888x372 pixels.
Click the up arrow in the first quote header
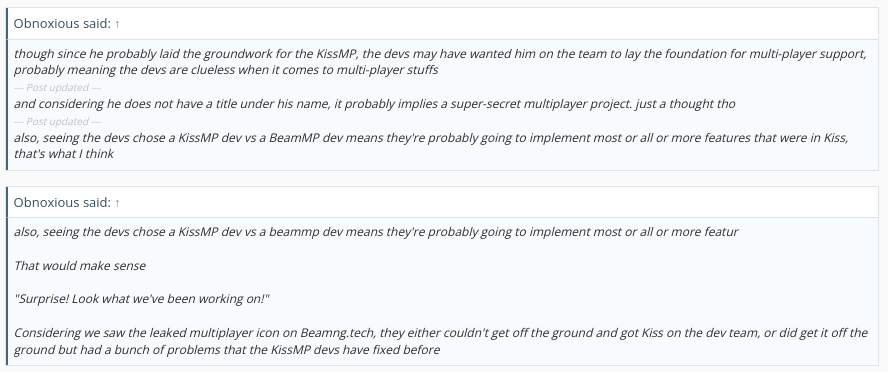(x=117, y=24)
